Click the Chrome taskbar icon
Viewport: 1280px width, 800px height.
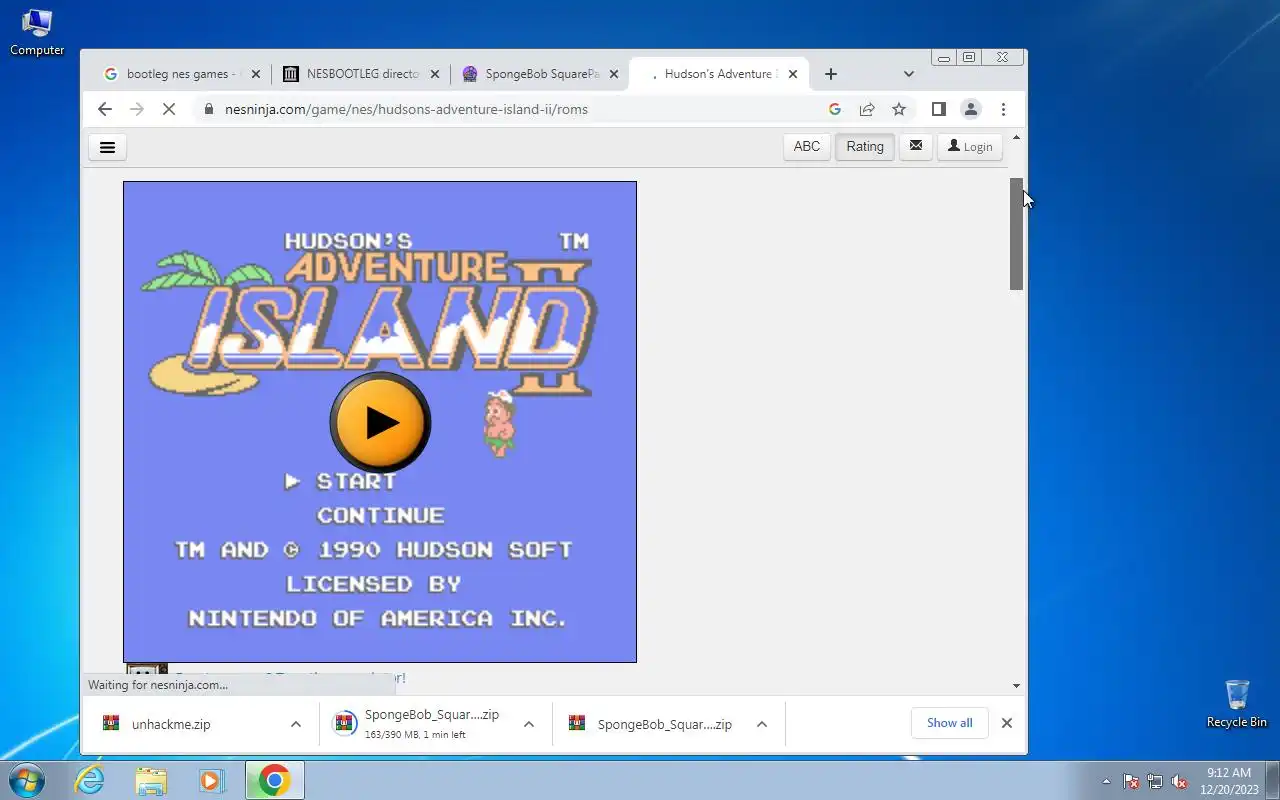tap(274, 780)
